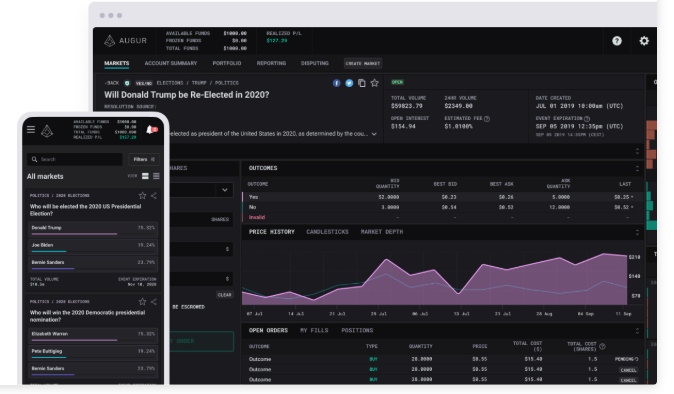
Task: Switch to compact list view in mobile
Action: (156, 176)
